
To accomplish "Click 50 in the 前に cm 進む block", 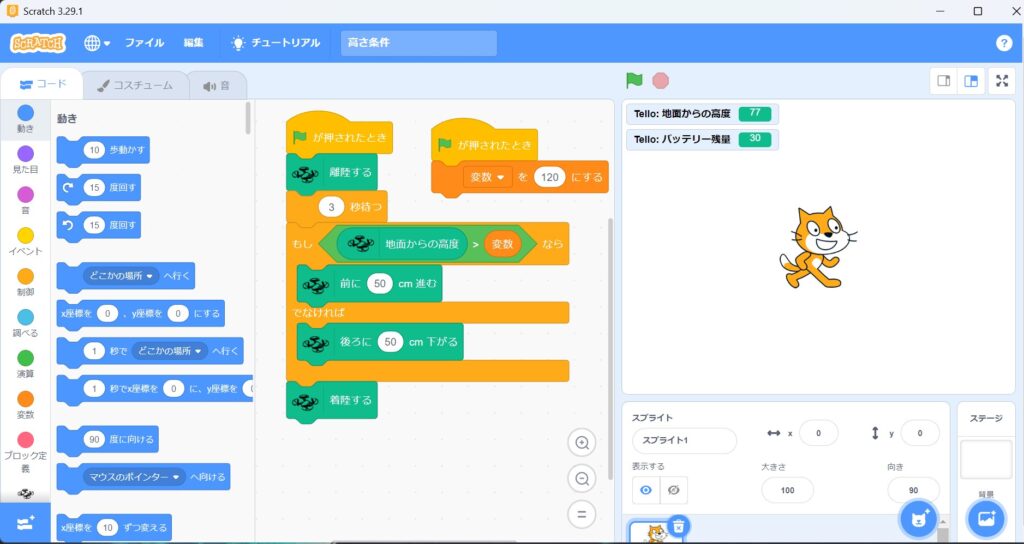I will coord(379,283).
